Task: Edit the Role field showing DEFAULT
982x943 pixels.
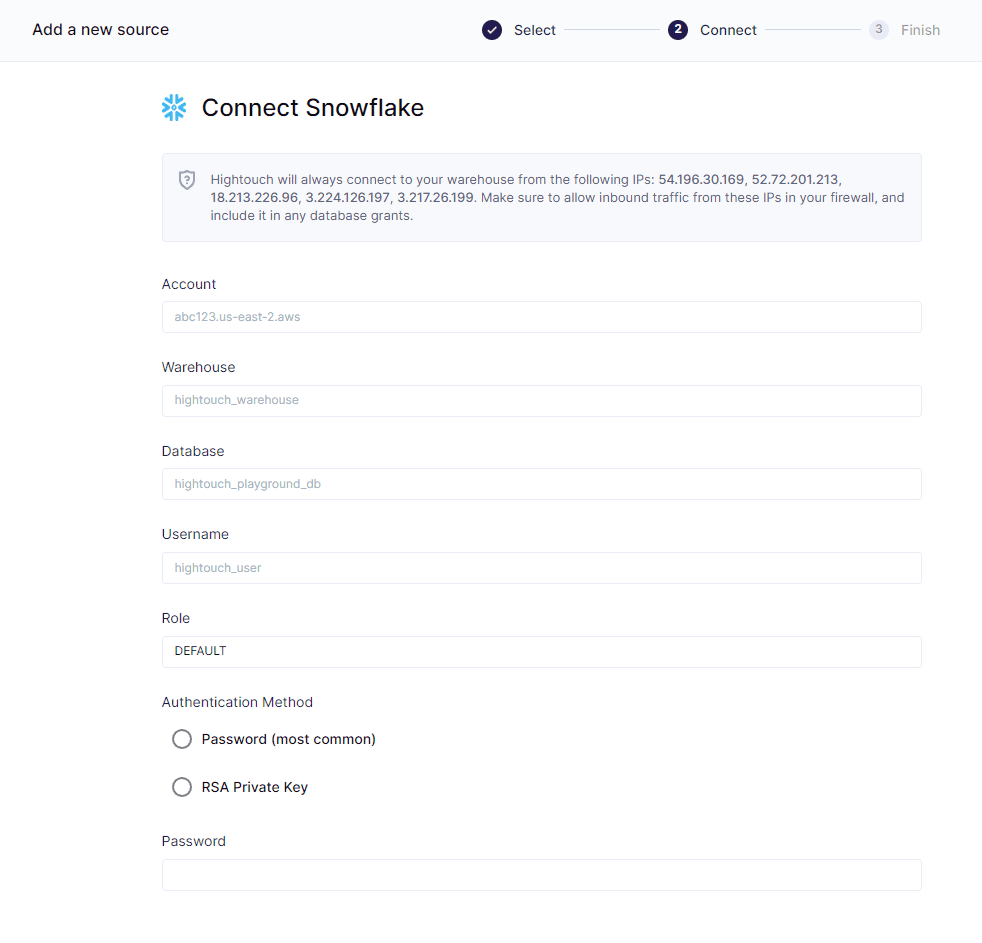Action: click(x=541, y=651)
